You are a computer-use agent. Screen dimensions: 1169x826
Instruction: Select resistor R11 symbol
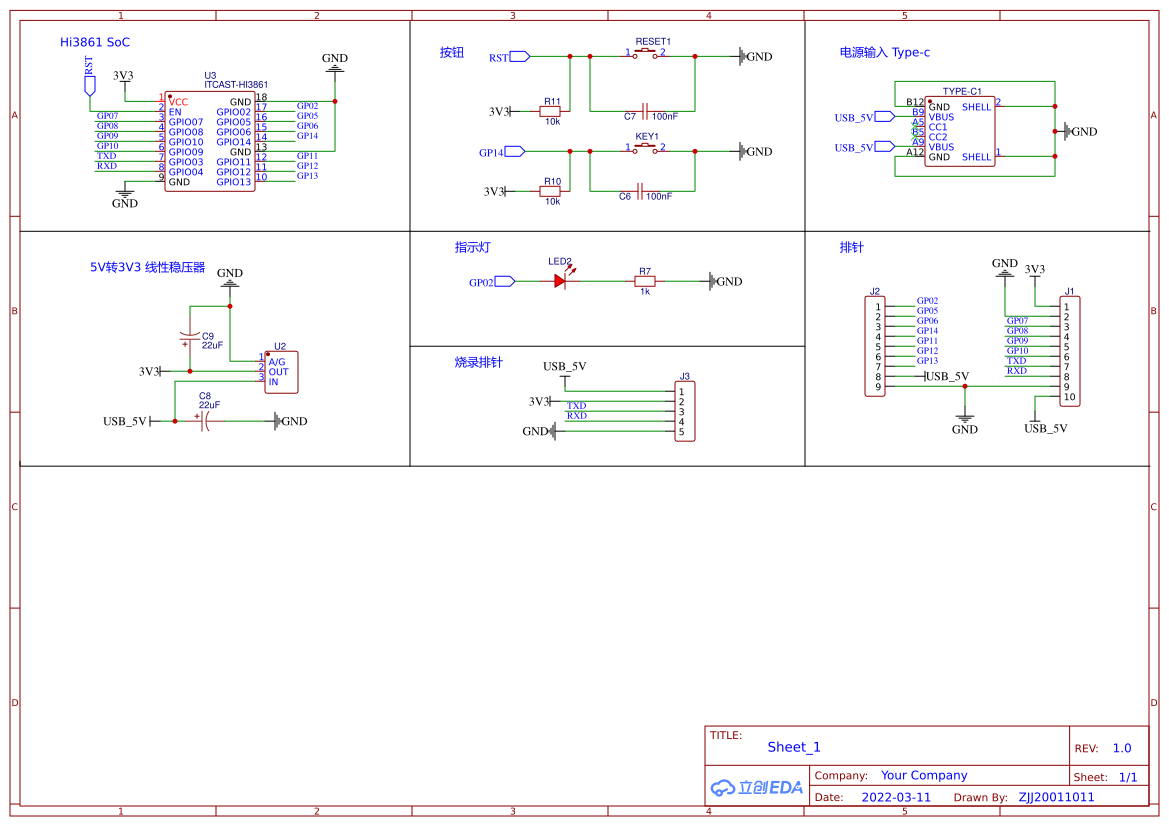pyautogui.click(x=549, y=112)
